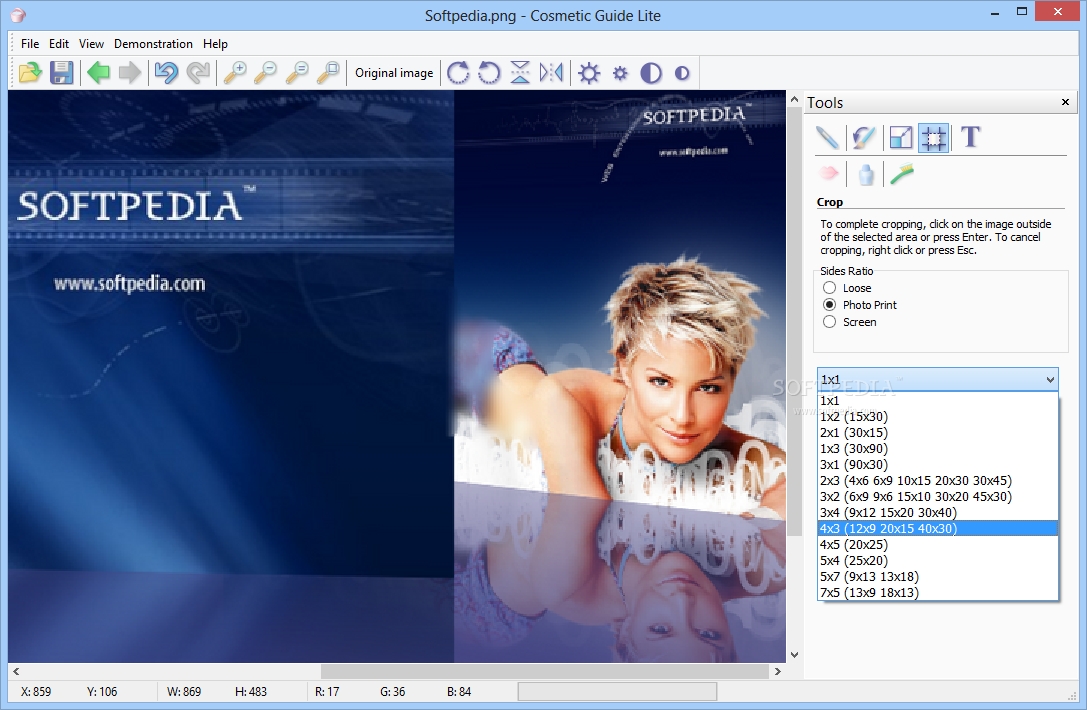Select the Screen sides ratio option
Viewport: 1087px width, 710px height.
point(850,322)
